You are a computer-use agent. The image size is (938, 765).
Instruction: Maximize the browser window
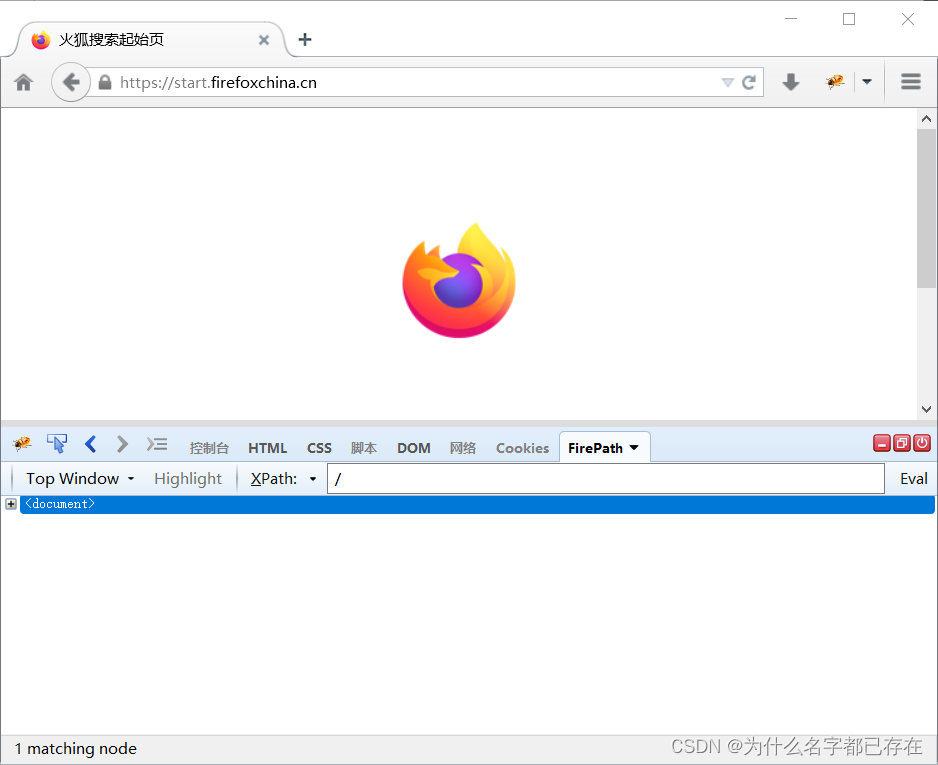click(848, 19)
